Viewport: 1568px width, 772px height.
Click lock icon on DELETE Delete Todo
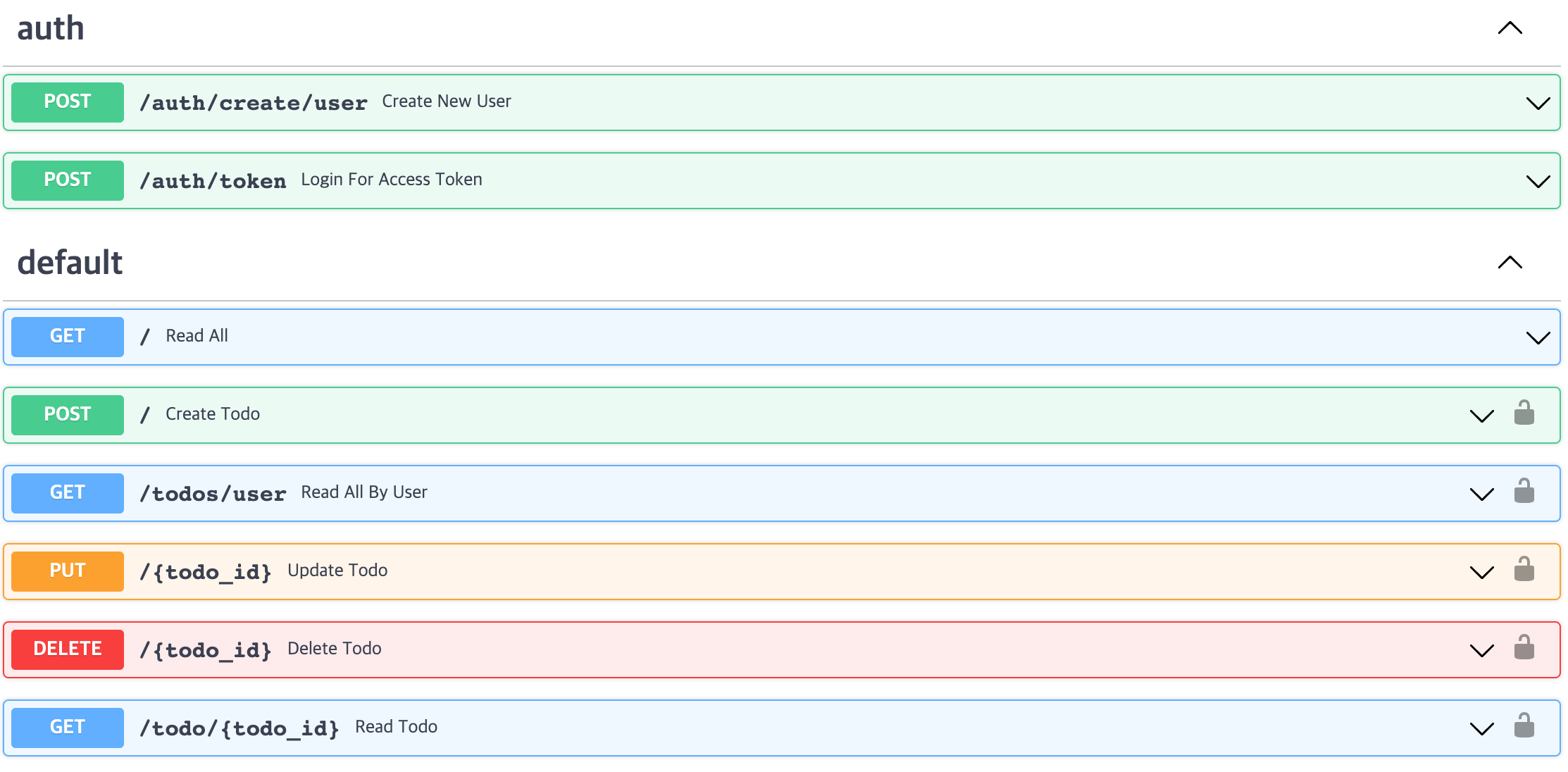(1524, 648)
